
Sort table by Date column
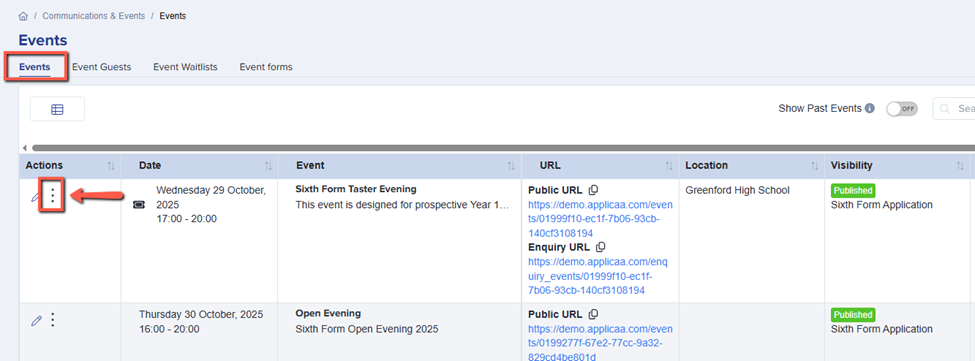tap(268, 166)
